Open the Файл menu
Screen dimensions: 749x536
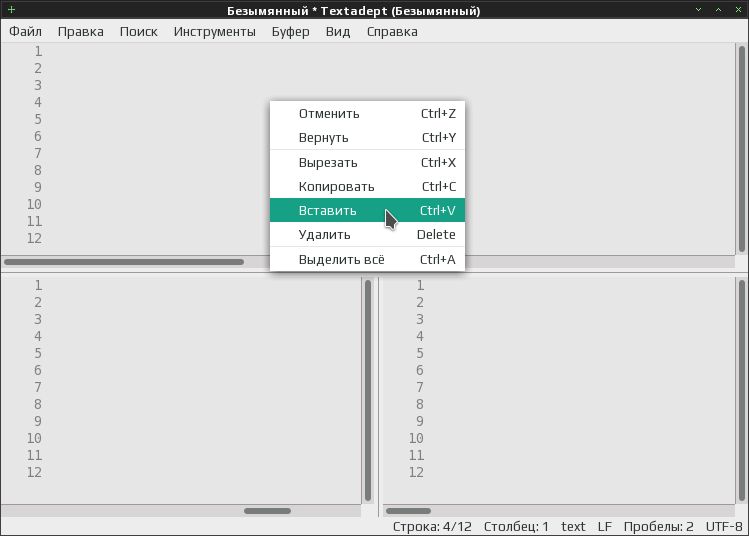tap(25, 32)
